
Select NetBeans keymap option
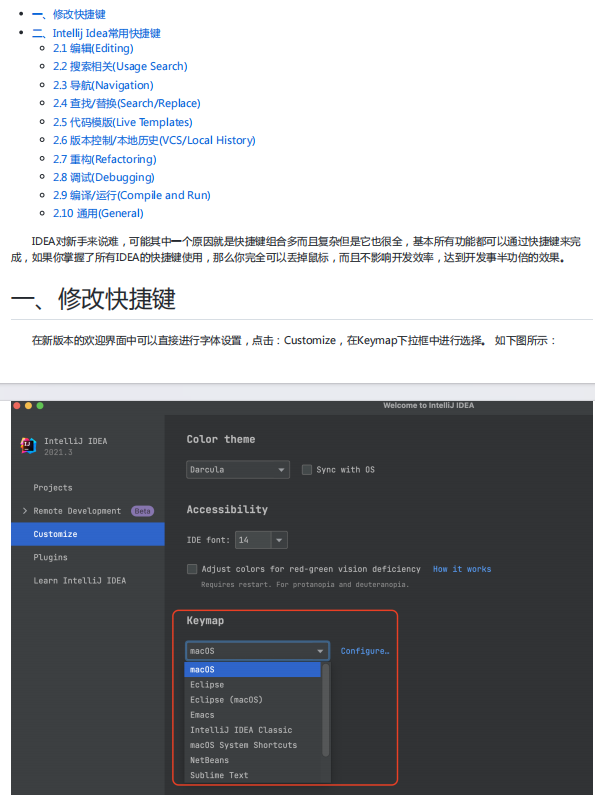pos(252,760)
